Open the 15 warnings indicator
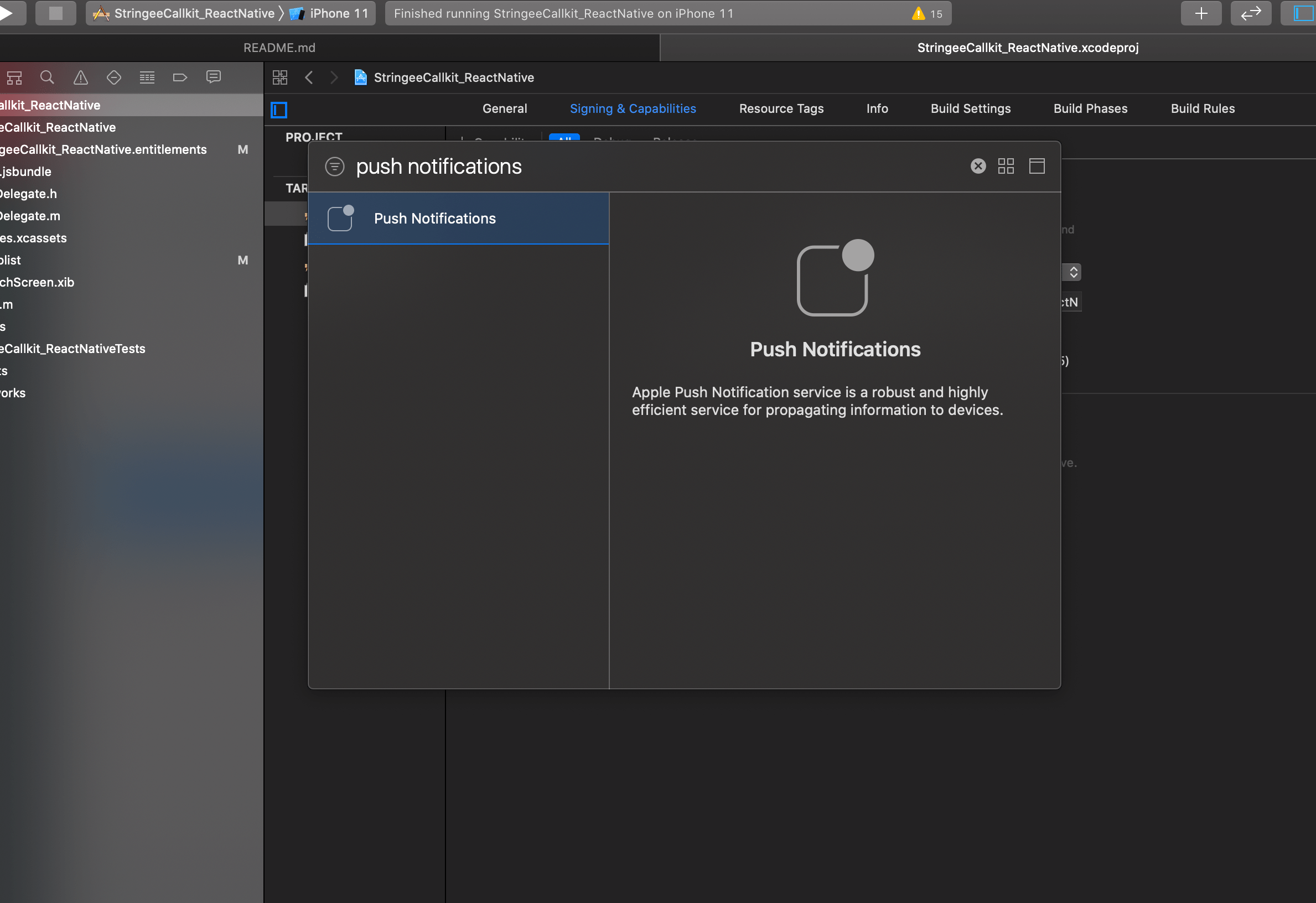Screen dimensions: 1316x903 [927, 14]
